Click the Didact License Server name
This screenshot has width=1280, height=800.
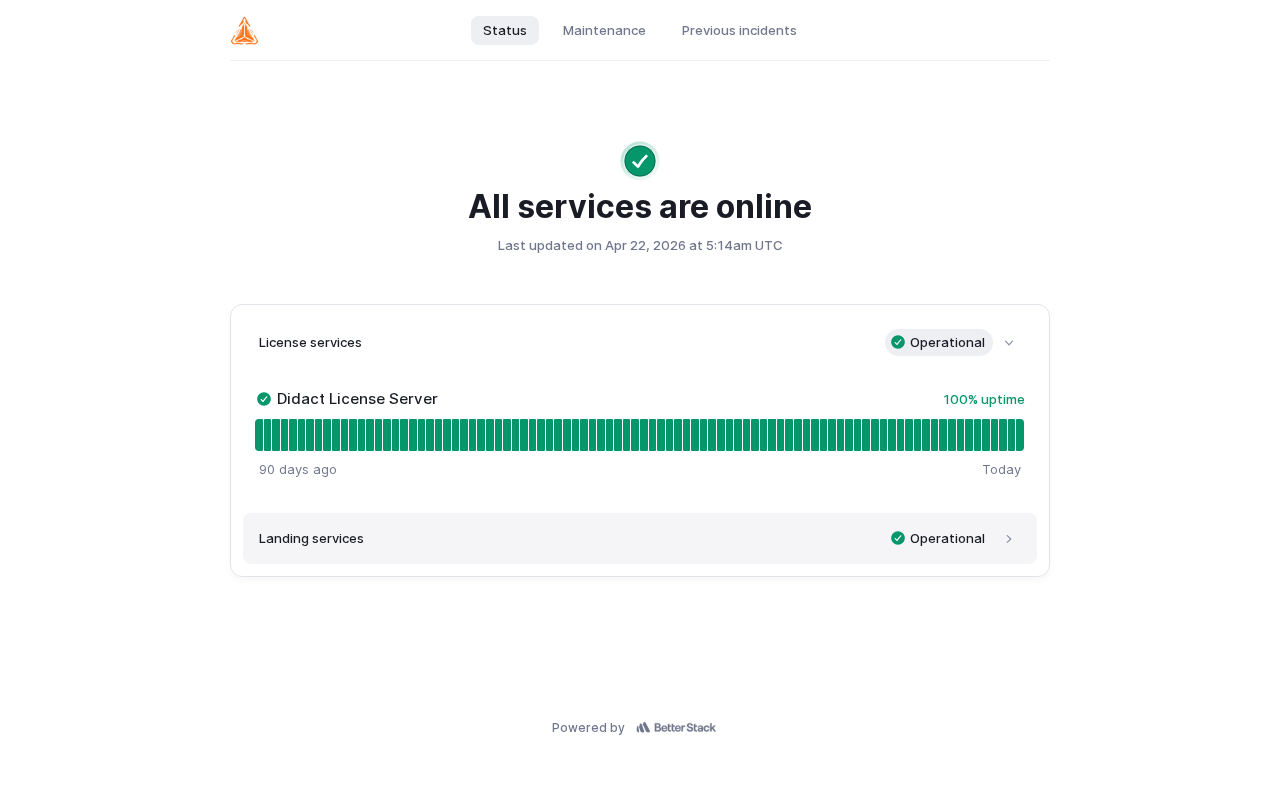pos(357,399)
